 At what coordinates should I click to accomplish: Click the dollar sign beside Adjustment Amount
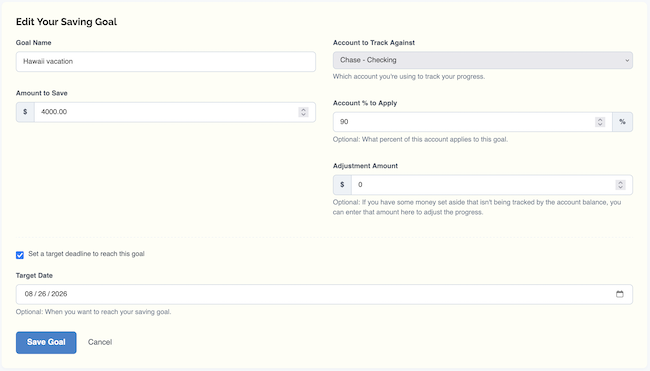342,185
